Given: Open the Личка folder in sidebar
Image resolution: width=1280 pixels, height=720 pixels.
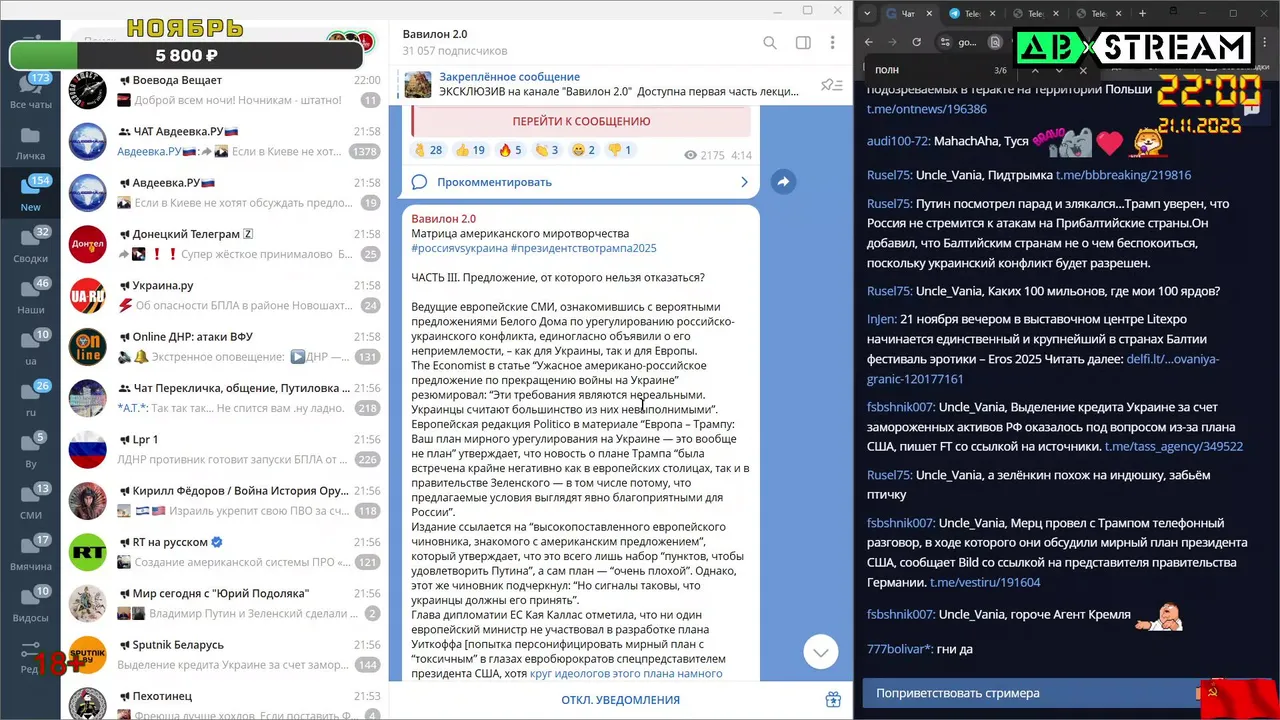Looking at the screenshot, I should (x=30, y=143).
